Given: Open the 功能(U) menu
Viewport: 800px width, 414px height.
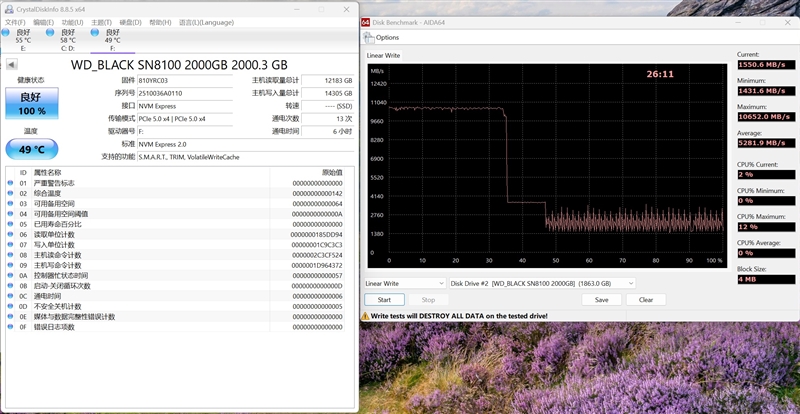Looking at the screenshot, I should click(x=72, y=22).
